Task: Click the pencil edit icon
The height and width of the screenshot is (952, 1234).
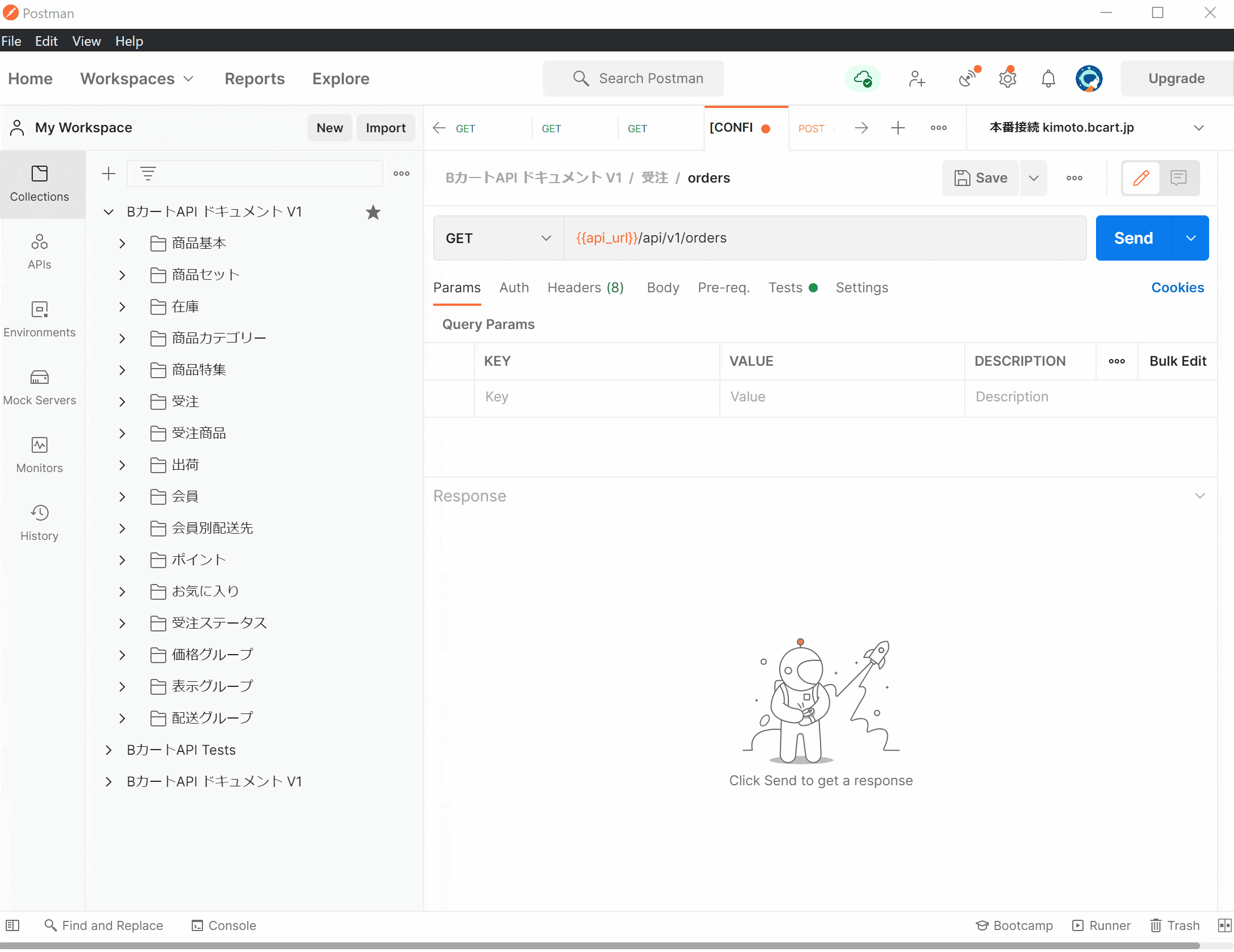Action: (x=1141, y=178)
